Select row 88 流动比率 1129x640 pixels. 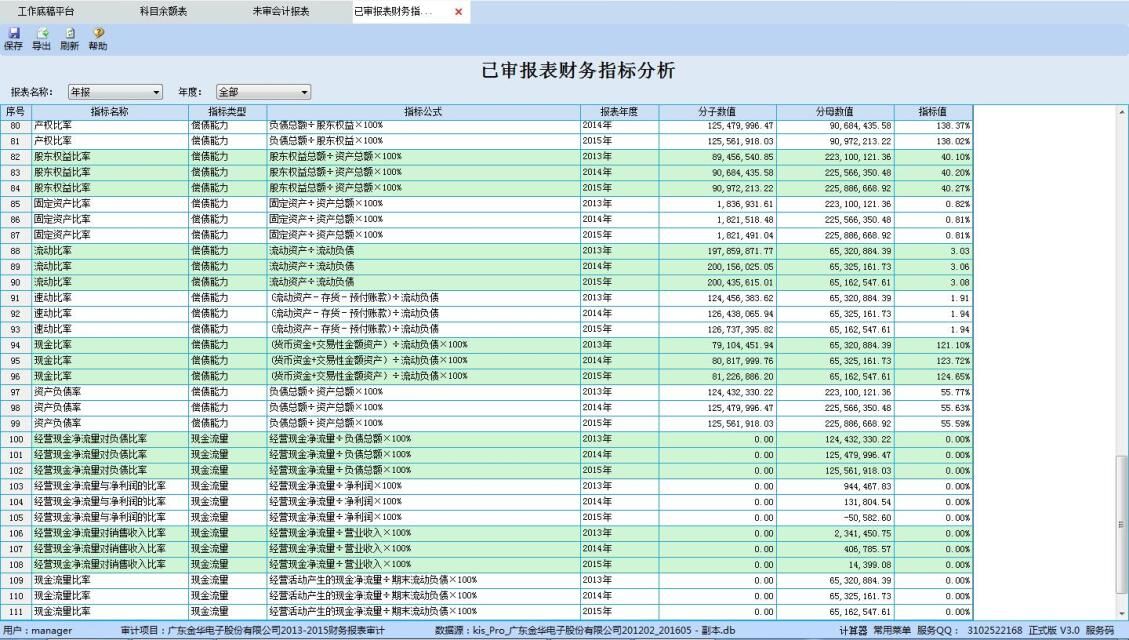(x=486, y=251)
